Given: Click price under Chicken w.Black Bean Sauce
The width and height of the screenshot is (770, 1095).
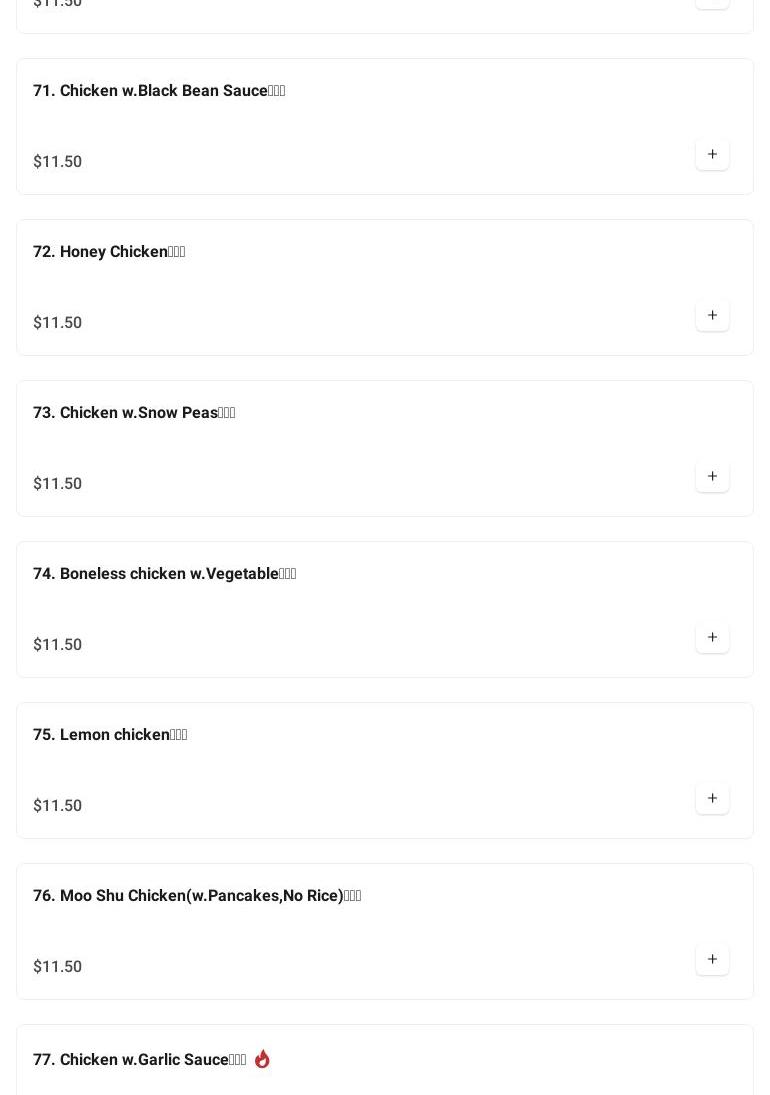Looking at the screenshot, I should 58,162.
